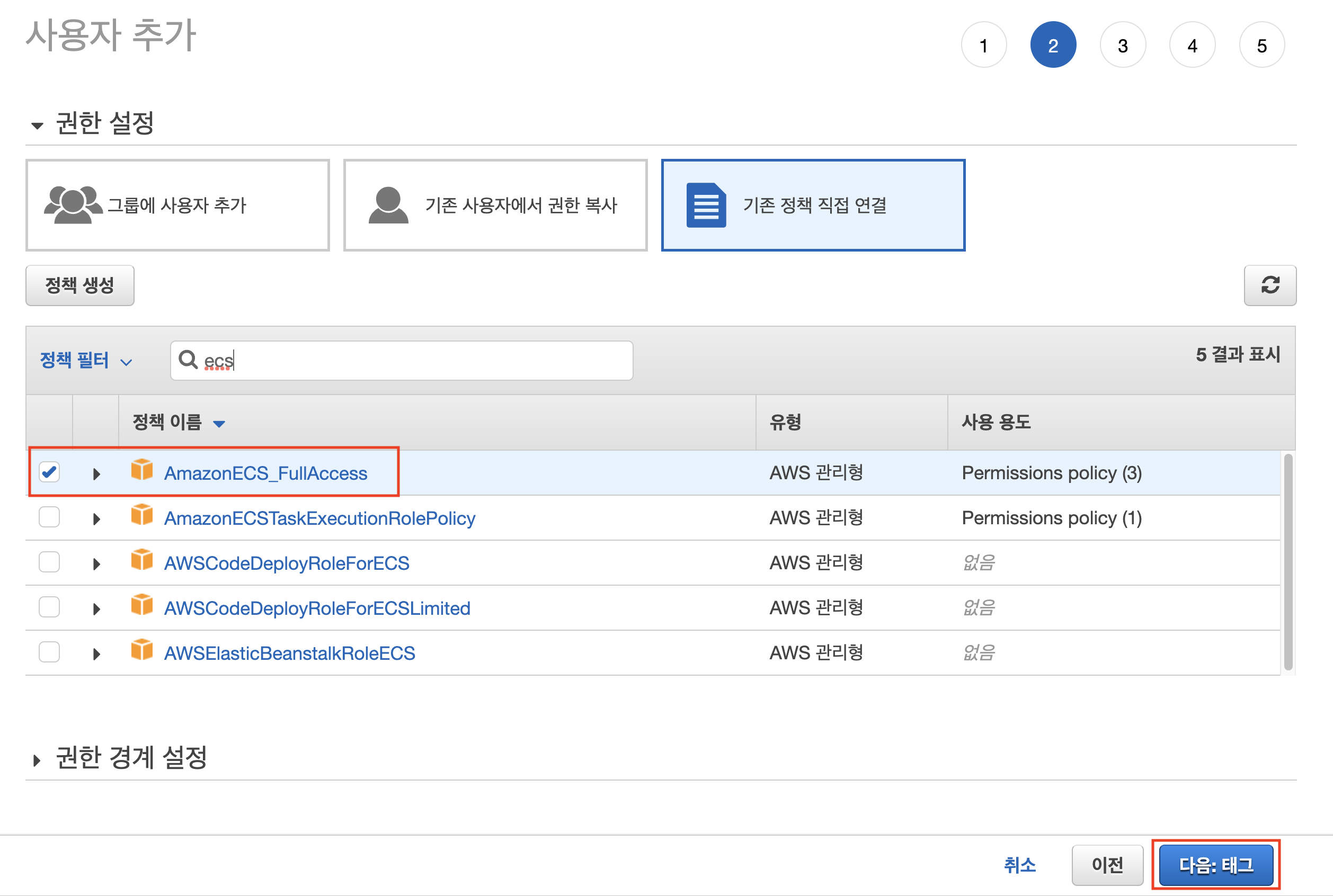Click the single user icon on copy permissions card
The width and height of the screenshot is (1333, 896).
coord(389,204)
